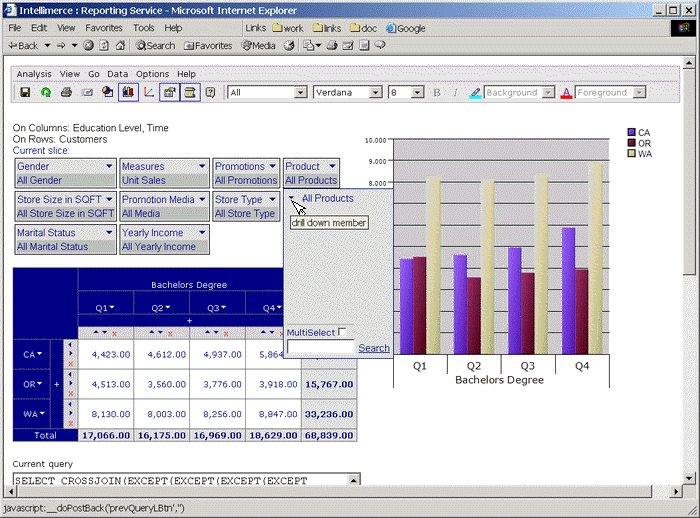This screenshot has width=700, height=518.
Task: Click the browser Back button
Action: (25, 46)
